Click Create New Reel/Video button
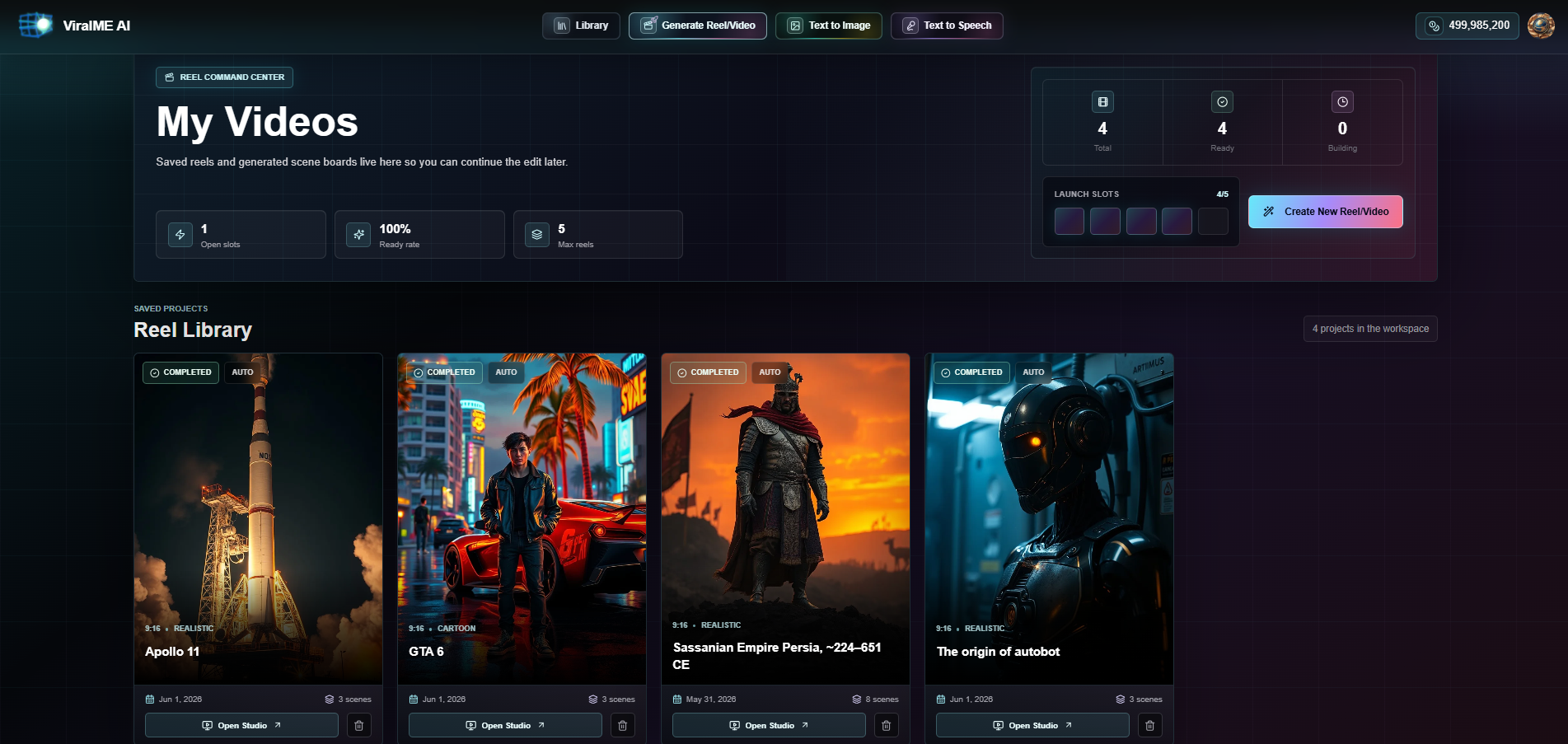 [x=1325, y=212]
